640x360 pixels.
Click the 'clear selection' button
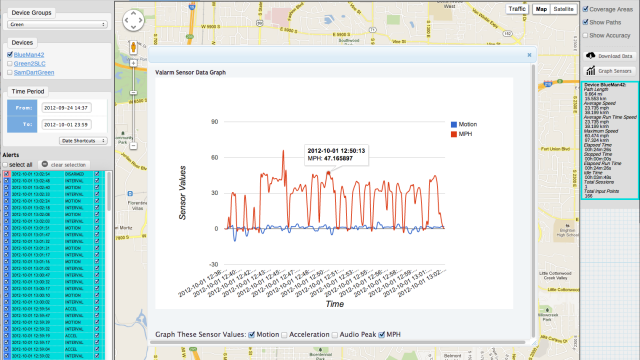(64, 164)
